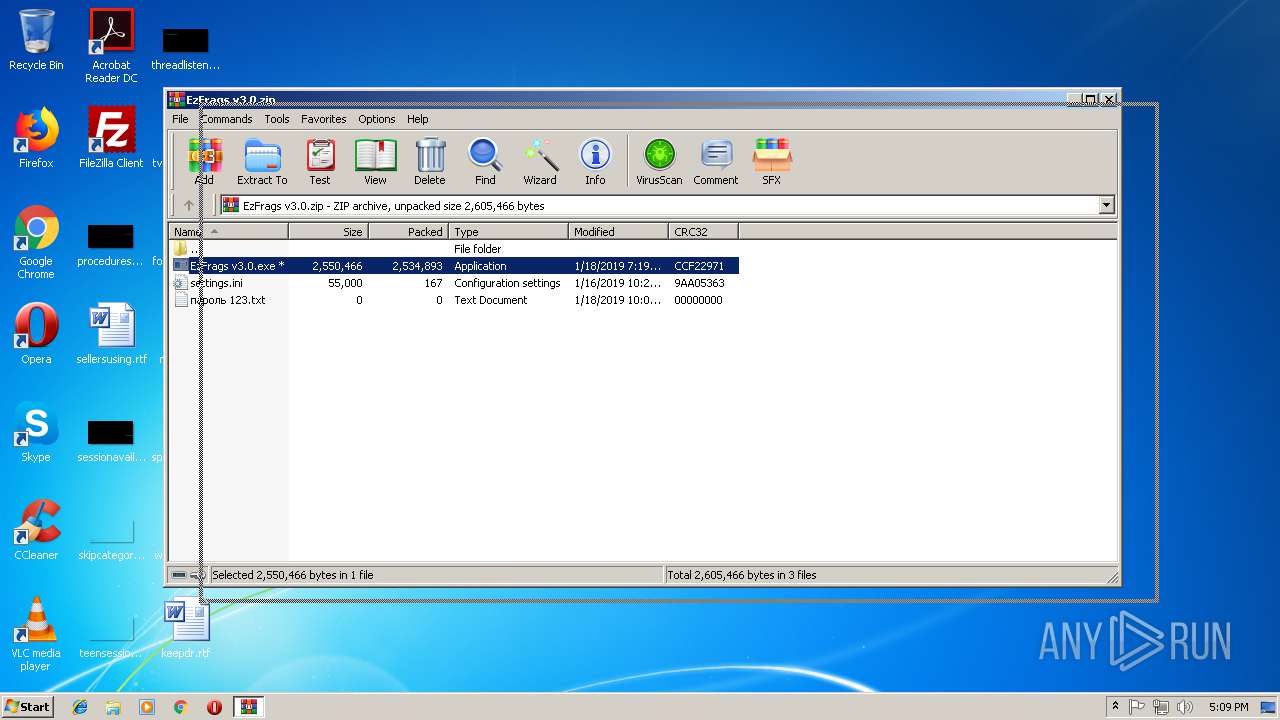
Task: Sort by Packed column header
Action: pyautogui.click(x=409, y=231)
